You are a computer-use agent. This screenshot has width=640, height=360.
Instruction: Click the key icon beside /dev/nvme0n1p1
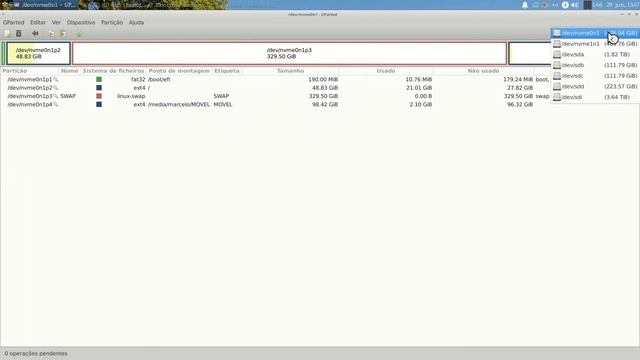click(56, 80)
